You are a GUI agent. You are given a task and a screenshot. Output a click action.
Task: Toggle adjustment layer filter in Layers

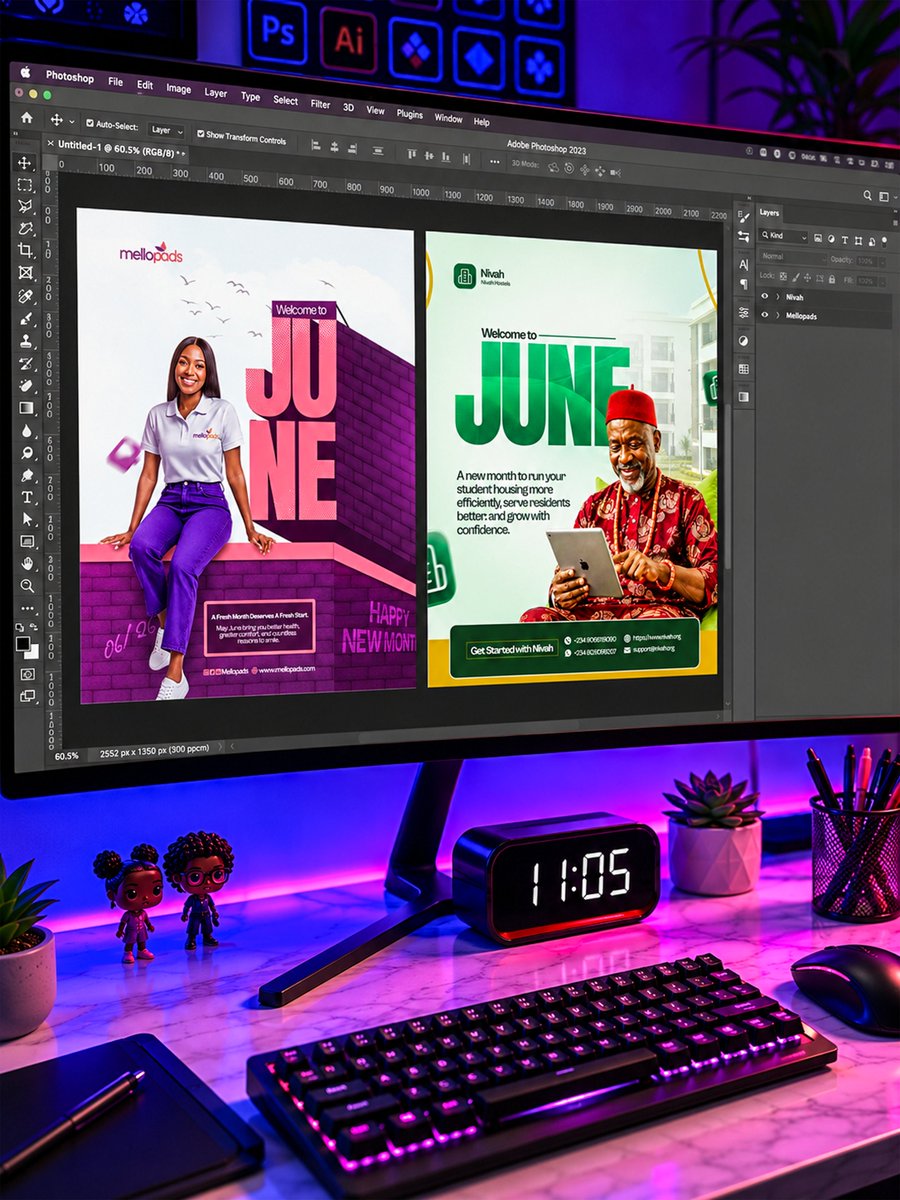831,239
